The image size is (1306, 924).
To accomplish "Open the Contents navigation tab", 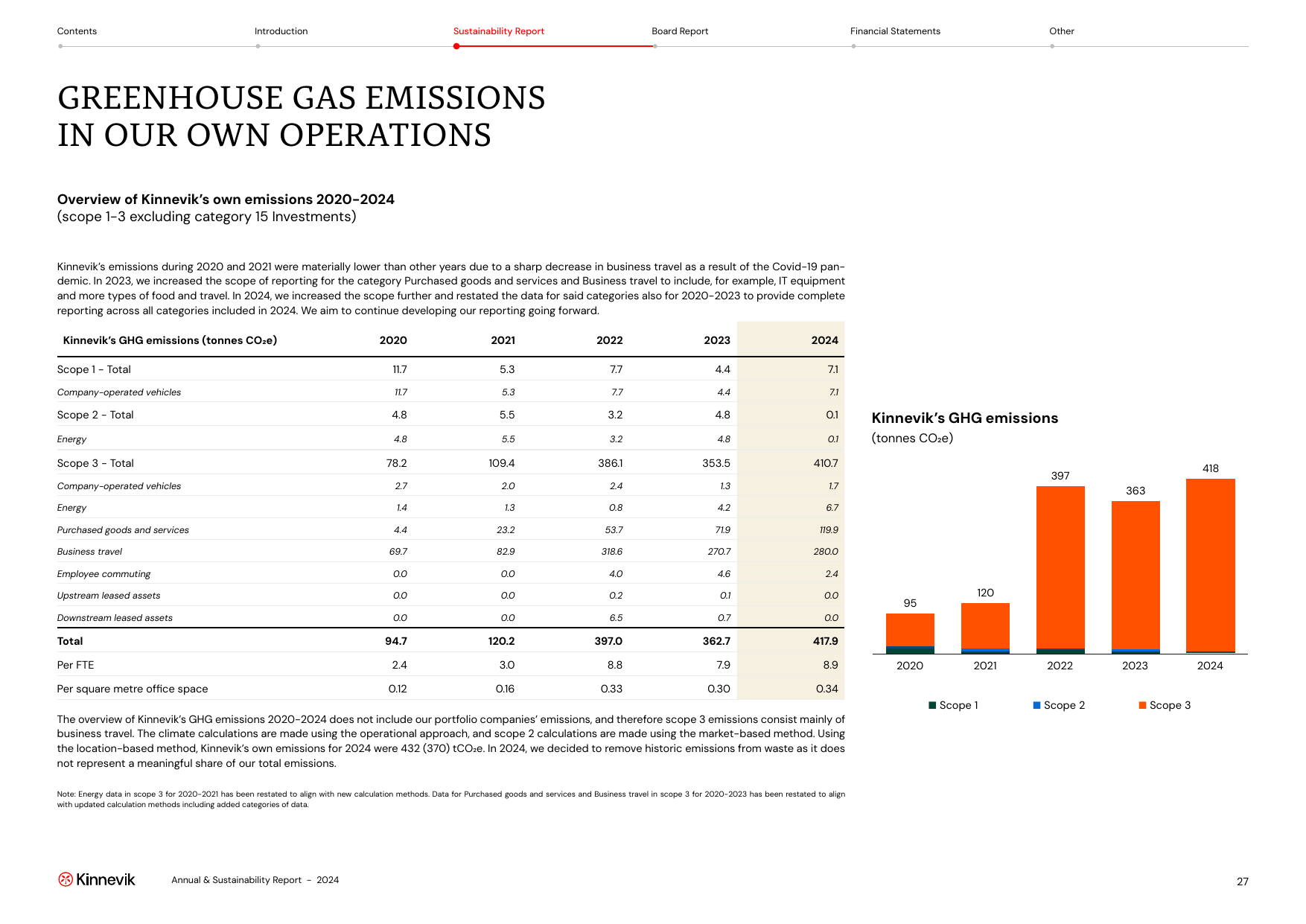I will pyautogui.click(x=77, y=31).
